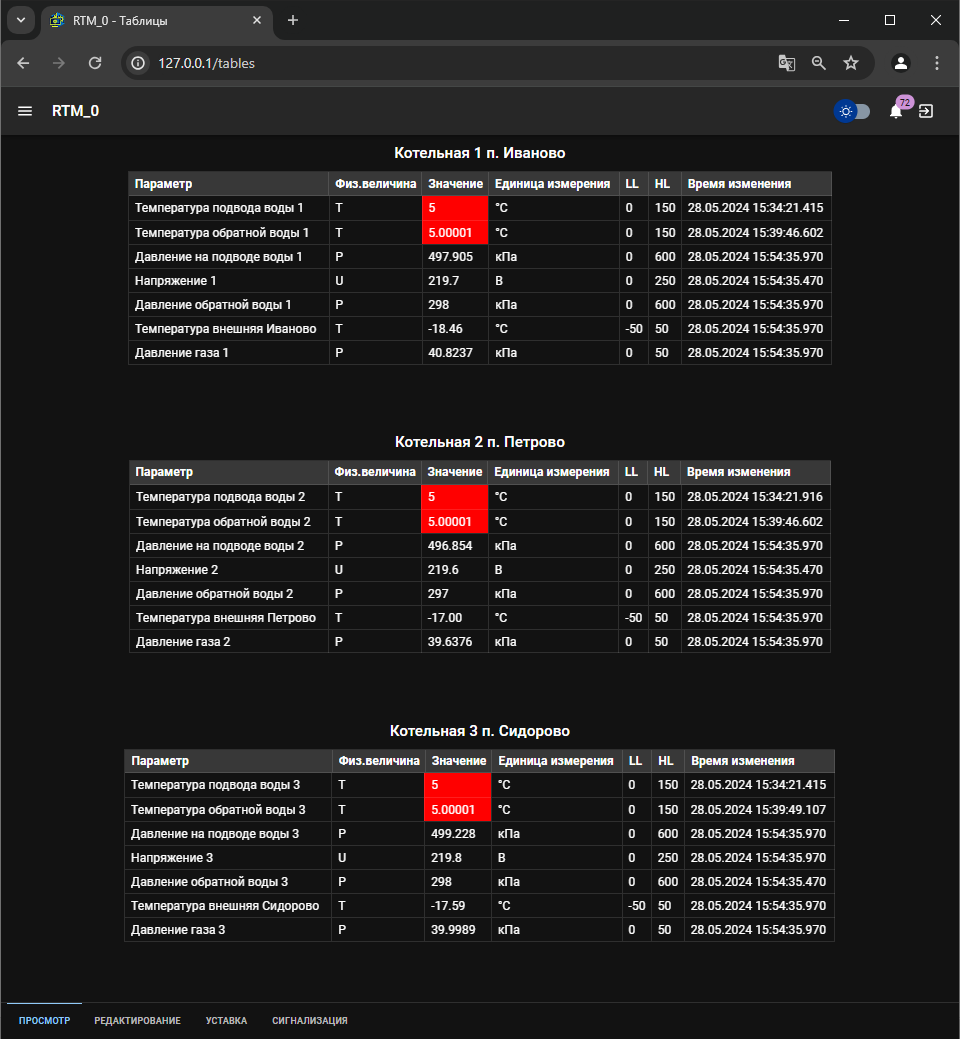Select row Напряжение 1
Screen dimensions: 960x1039
pos(480,280)
